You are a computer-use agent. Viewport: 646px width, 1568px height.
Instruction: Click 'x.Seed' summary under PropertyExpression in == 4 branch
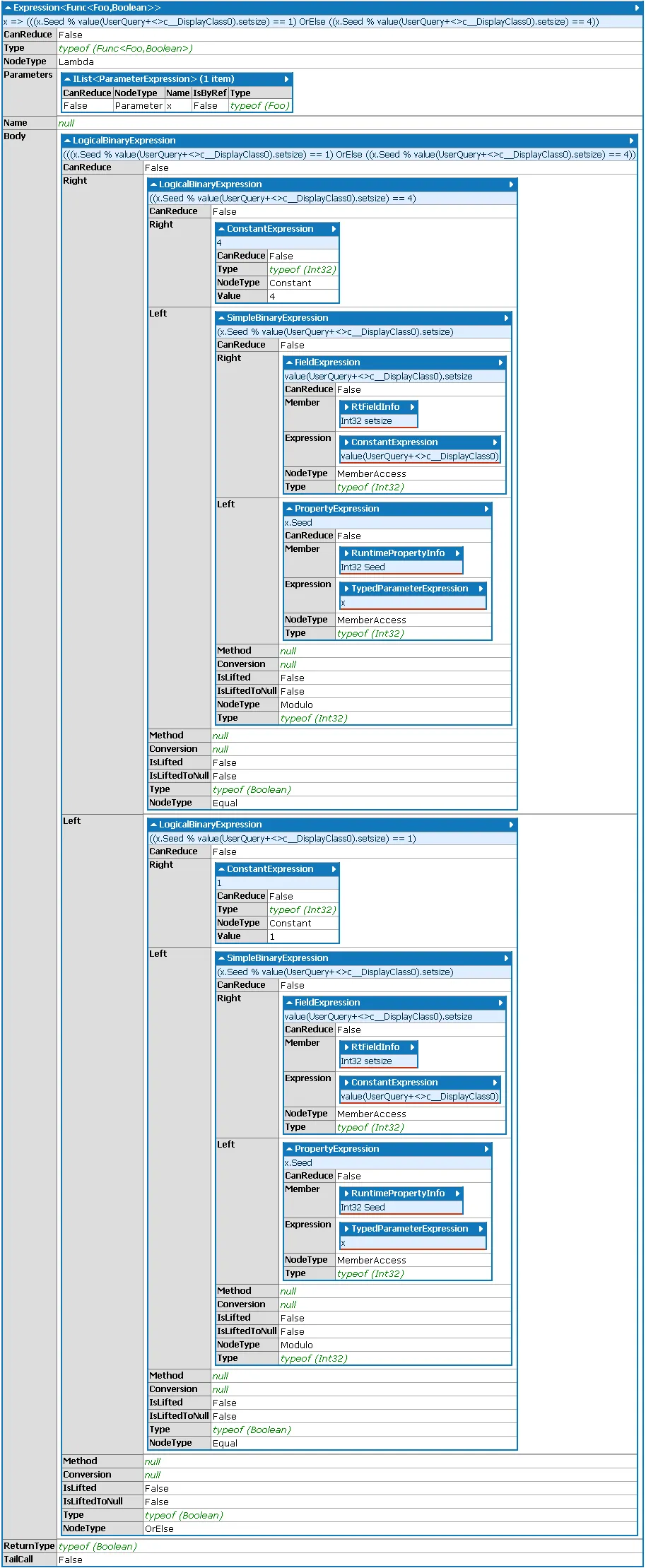point(298,523)
